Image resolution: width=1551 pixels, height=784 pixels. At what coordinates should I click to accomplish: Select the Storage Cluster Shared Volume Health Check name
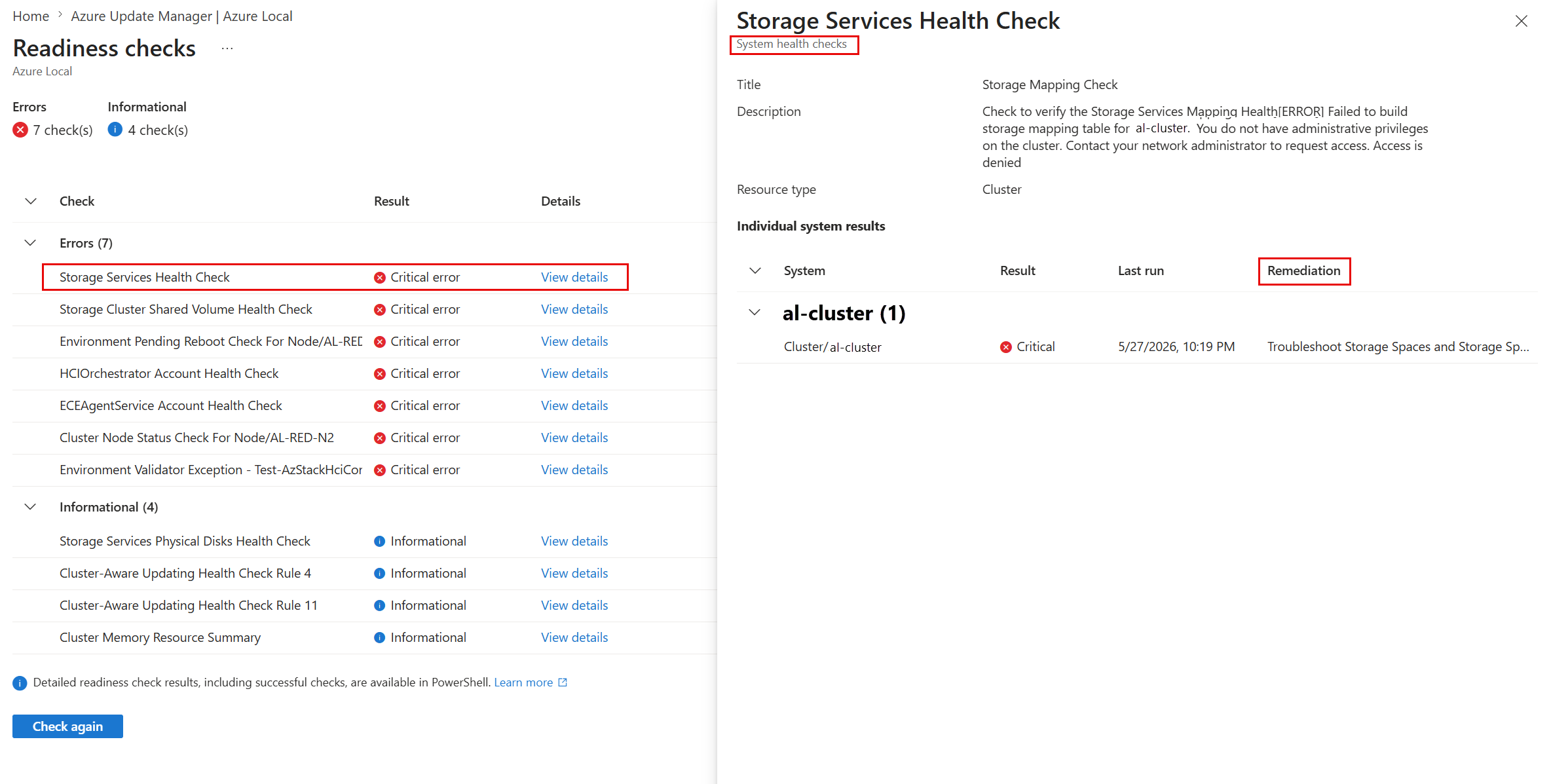[x=186, y=309]
